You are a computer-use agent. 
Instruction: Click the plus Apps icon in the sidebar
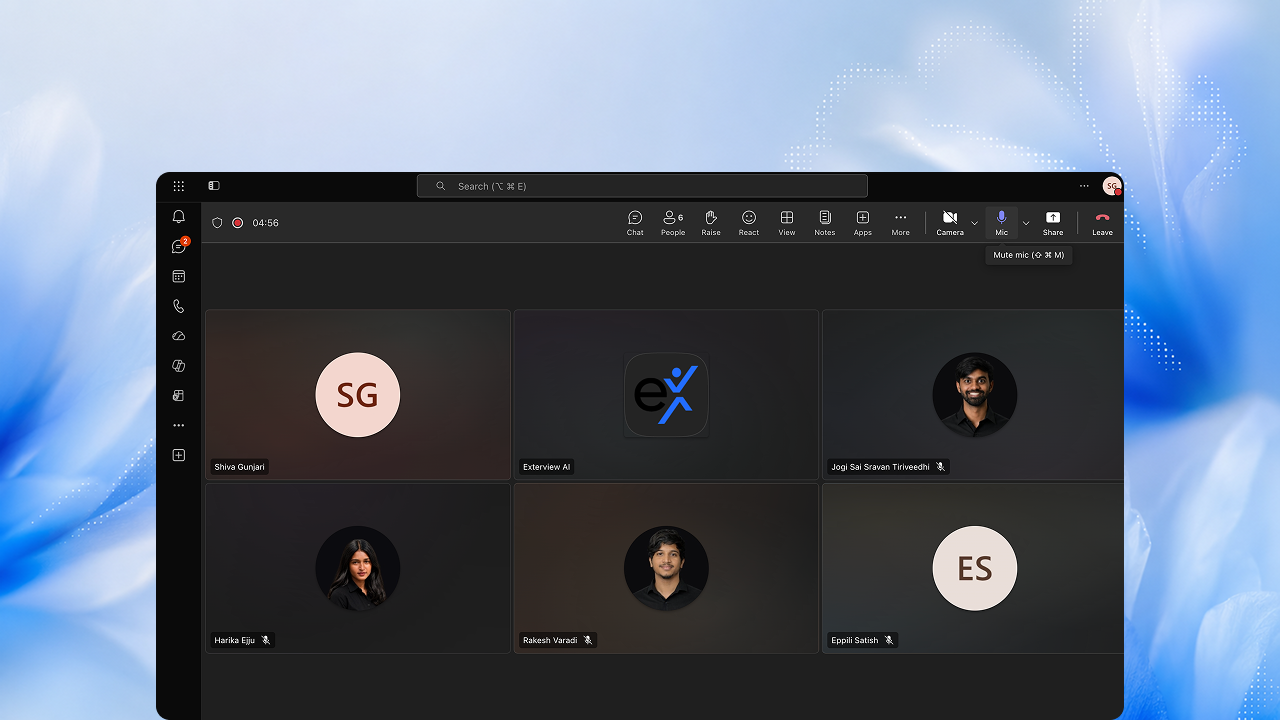[x=179, y=455]
